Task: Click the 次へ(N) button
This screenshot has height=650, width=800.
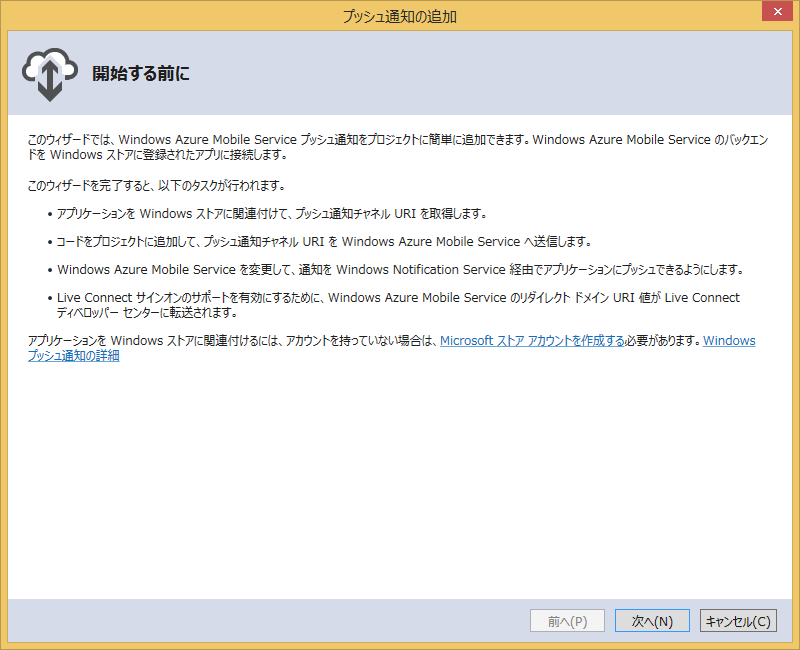Action: pyautogui.click(x=652, y=620)
